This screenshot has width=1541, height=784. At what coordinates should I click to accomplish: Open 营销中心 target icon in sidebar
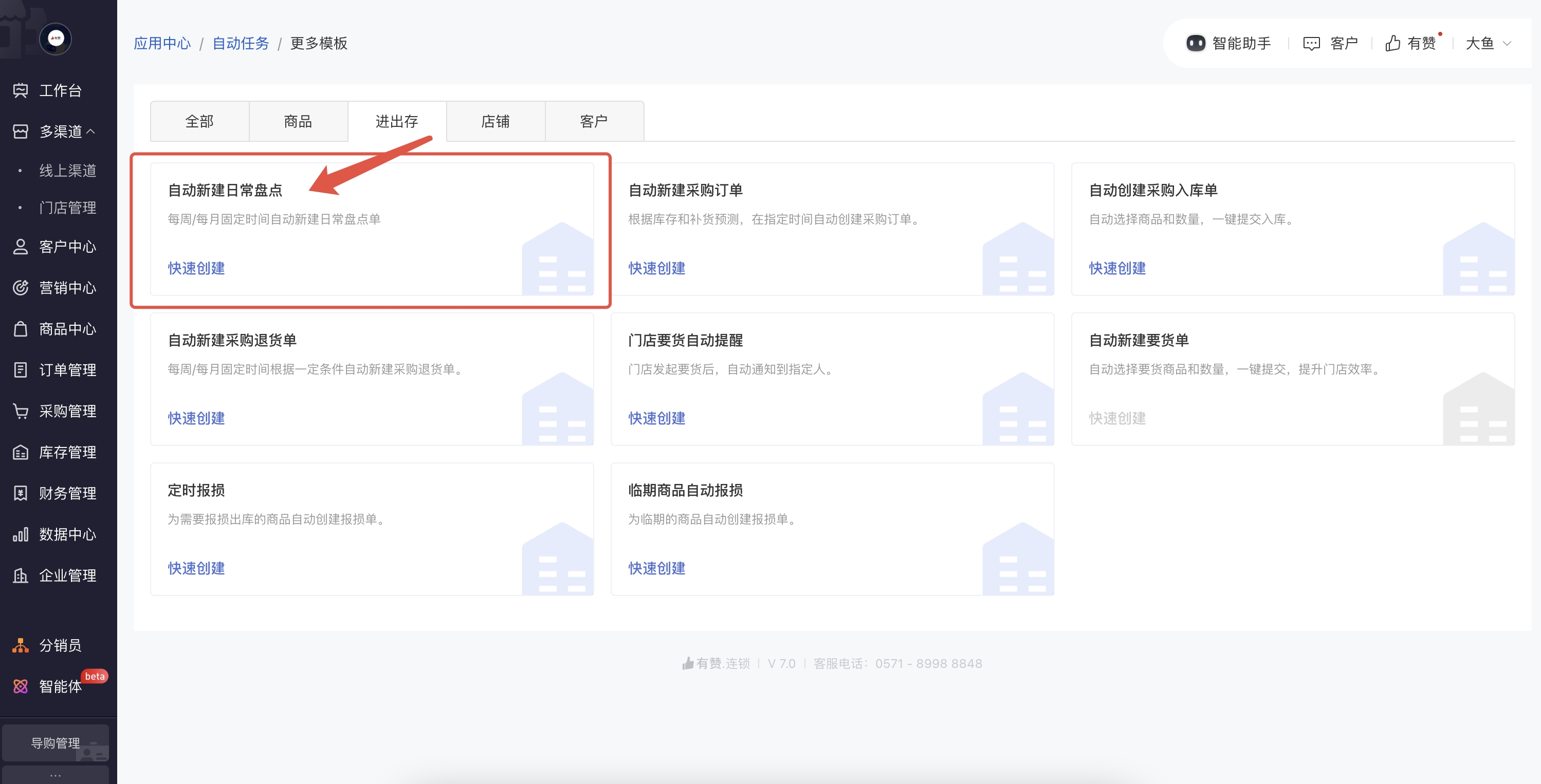[x=21, y=288]
